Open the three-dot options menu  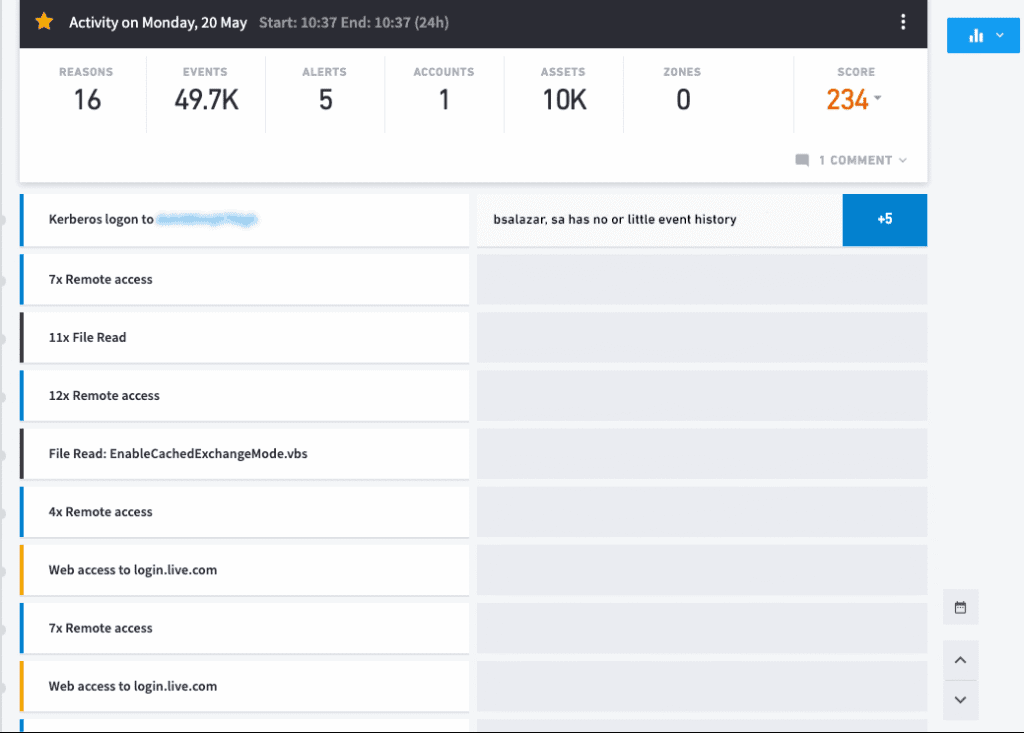coord(903,22)
